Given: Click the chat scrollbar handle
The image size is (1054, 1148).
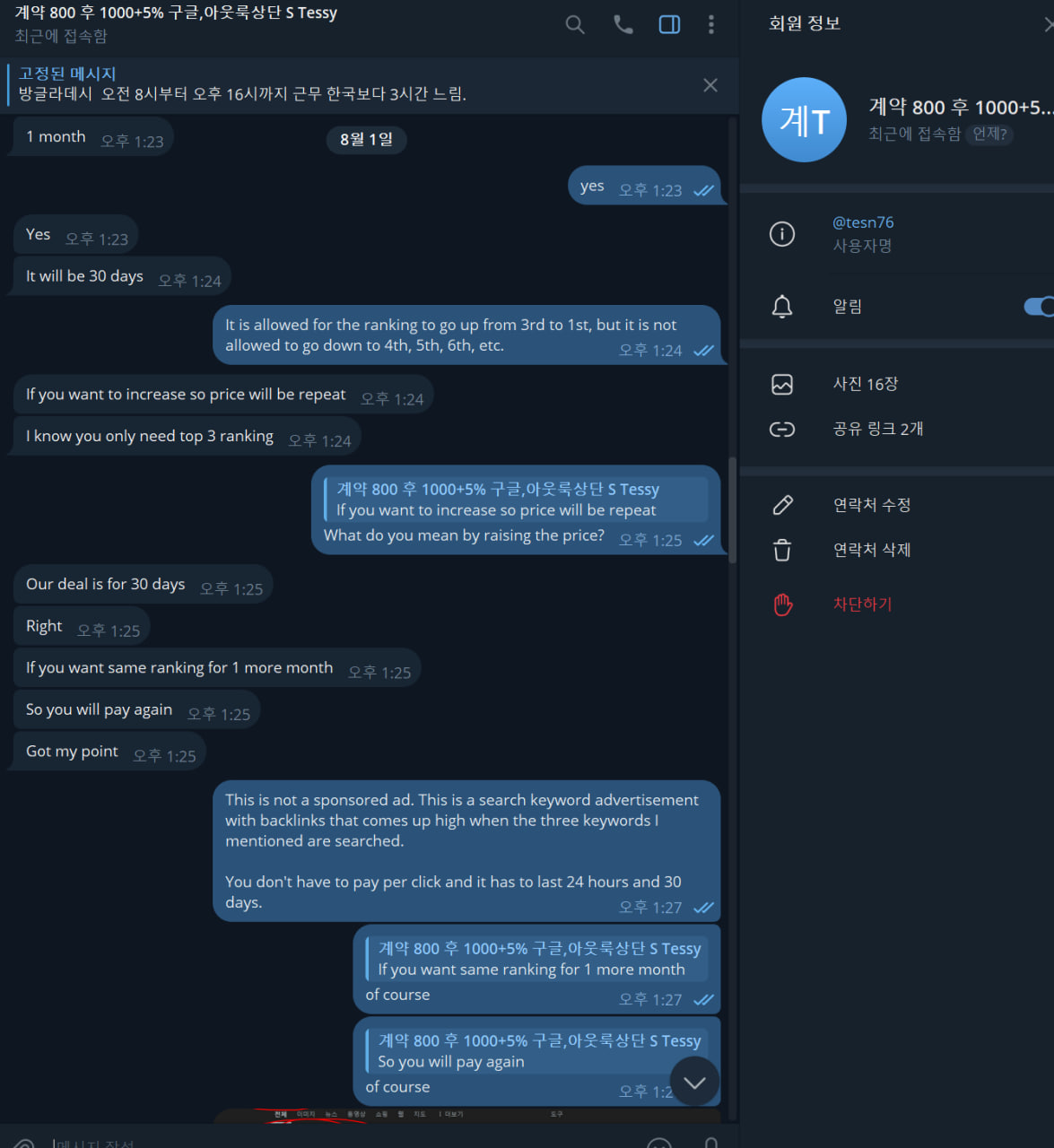Looking at the screenshot, I should tap(733, 509).
